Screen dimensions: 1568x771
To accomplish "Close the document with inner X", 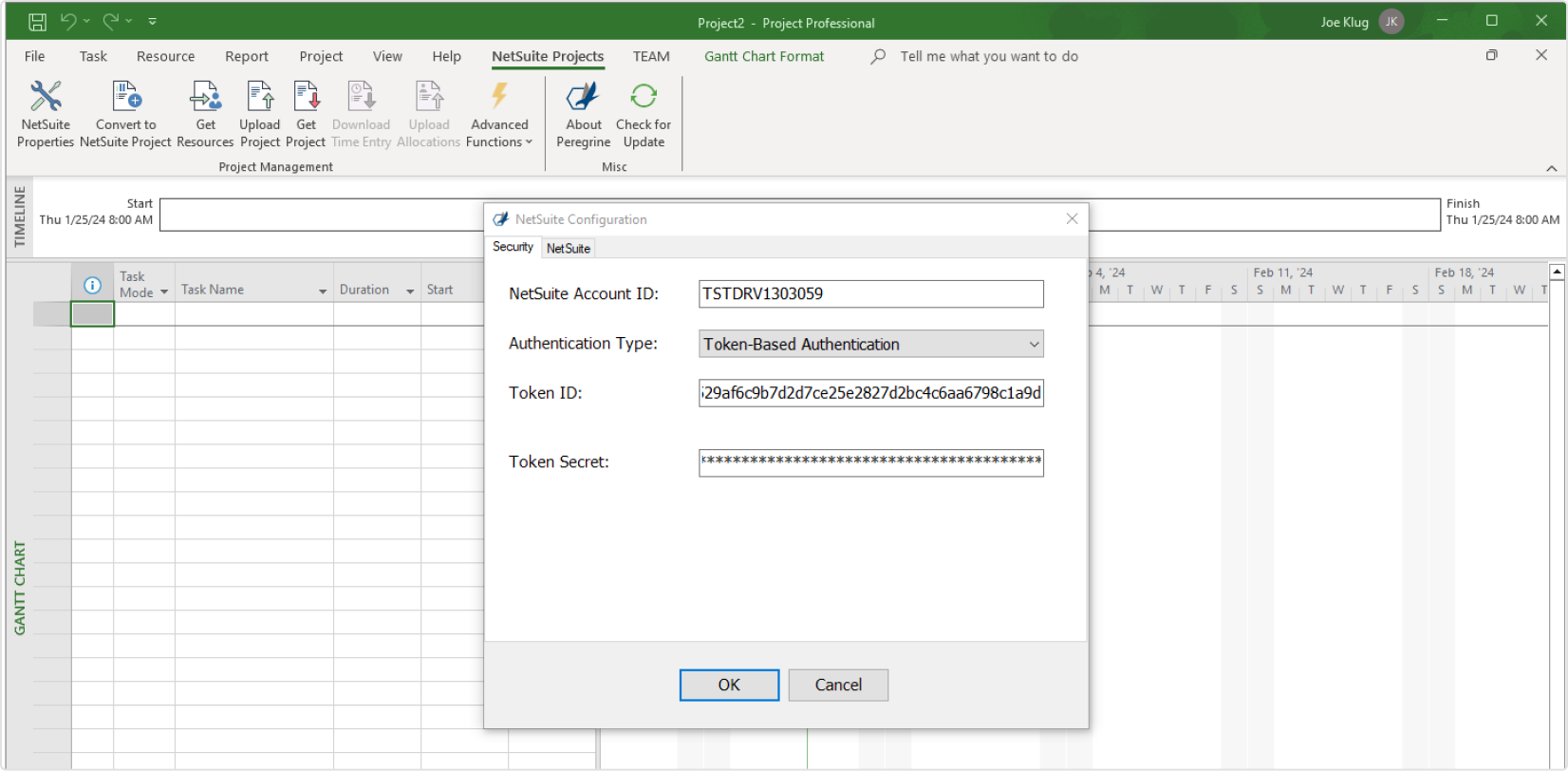I will 1540,55.
